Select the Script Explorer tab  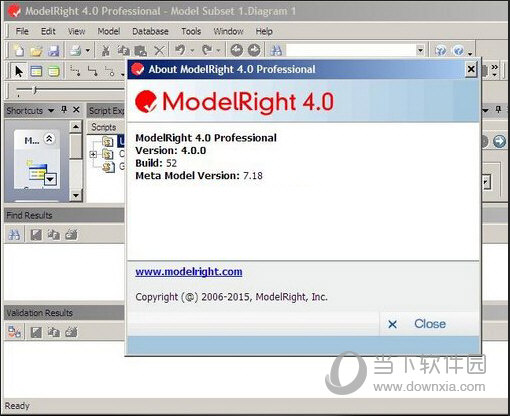pos(106,110)
